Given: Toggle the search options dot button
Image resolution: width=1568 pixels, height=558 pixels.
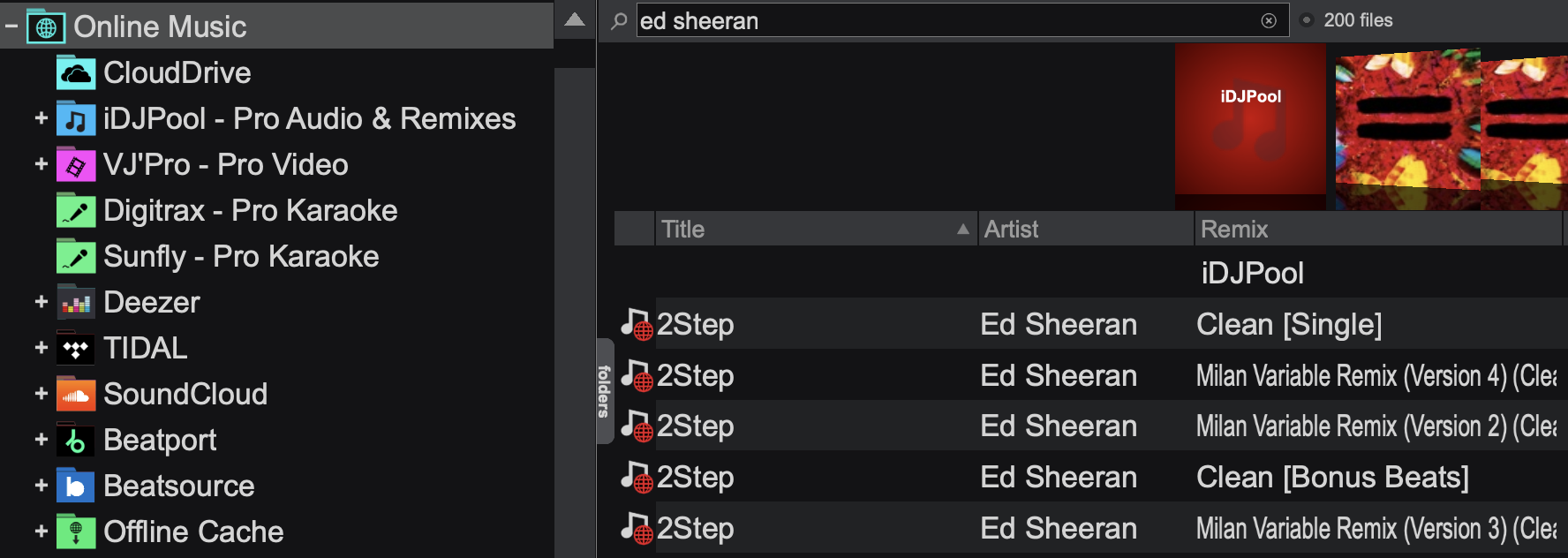Looking at the screenshot, I should 1307,20.
